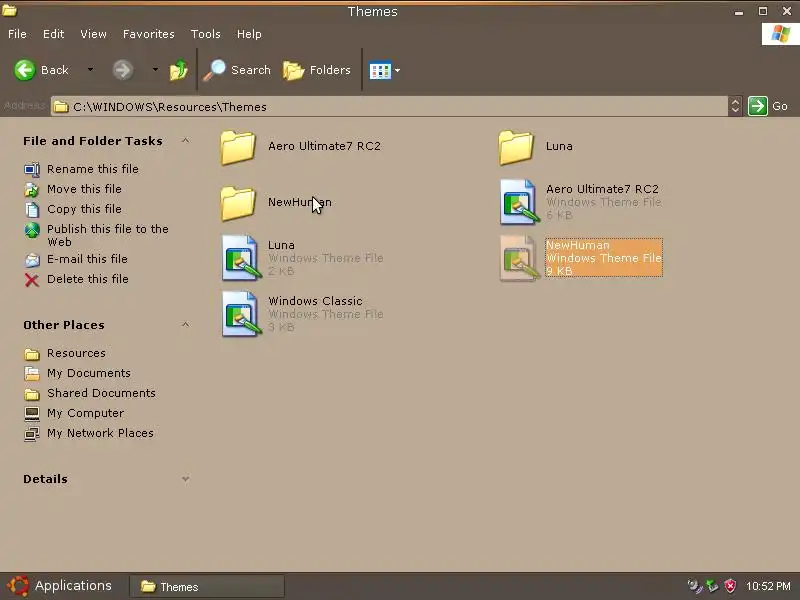Select Windows Classic theme file icon
Image resolution: width=800 pixels, height=600 pixels.
(241, 314)
